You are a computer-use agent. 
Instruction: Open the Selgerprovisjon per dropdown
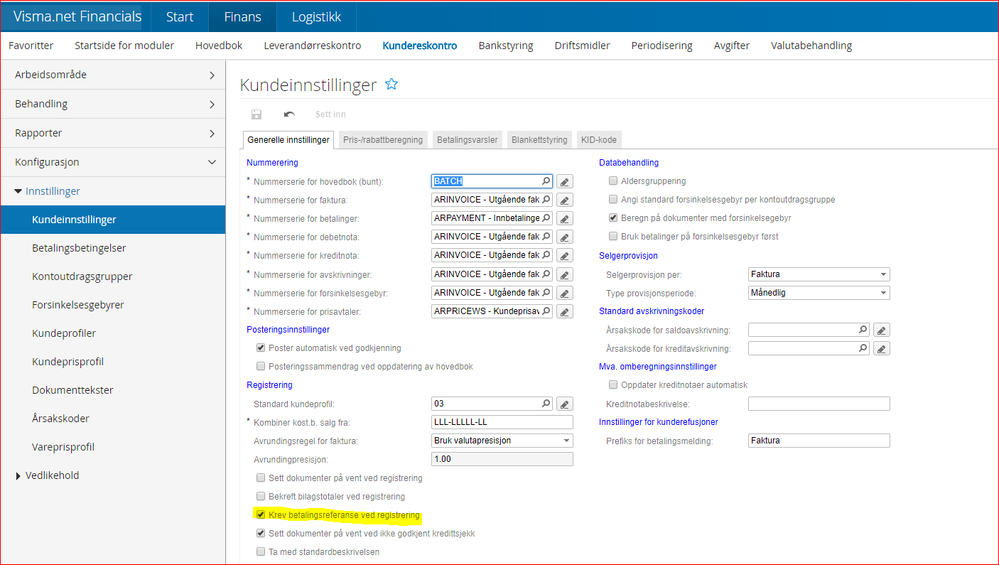pos(819,274)
